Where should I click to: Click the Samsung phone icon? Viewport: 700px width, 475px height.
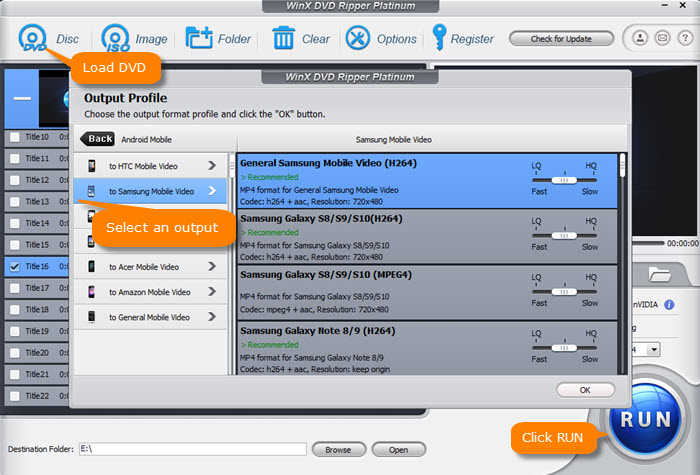pyautogui.click(x=91, y=191)
